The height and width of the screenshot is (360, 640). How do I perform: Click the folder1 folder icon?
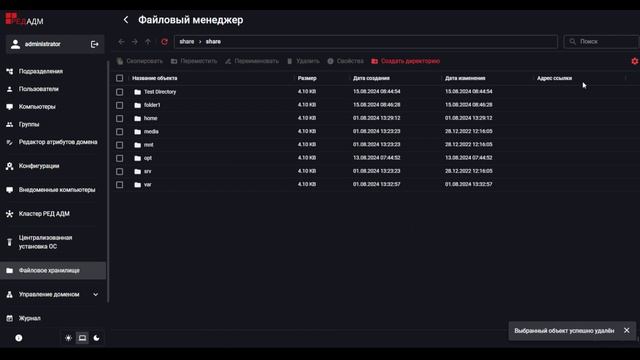pyautogui.click(x=138, y=105)
